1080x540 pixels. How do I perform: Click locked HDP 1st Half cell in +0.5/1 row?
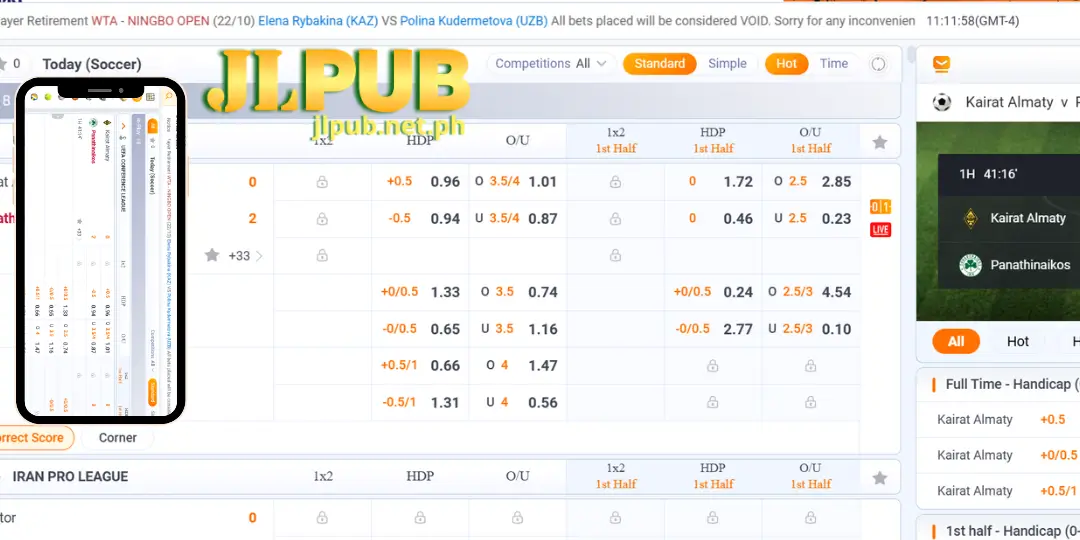pos(713,366)
